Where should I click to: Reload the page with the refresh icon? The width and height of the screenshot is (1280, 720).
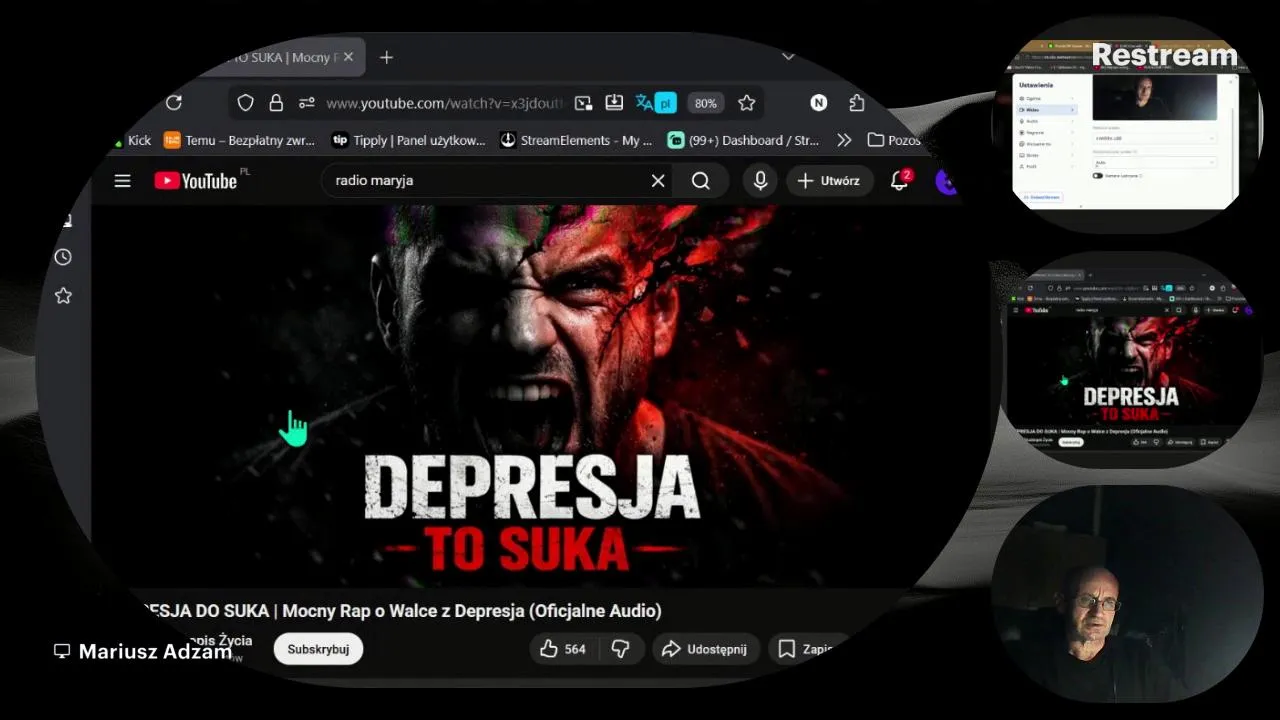174,103
